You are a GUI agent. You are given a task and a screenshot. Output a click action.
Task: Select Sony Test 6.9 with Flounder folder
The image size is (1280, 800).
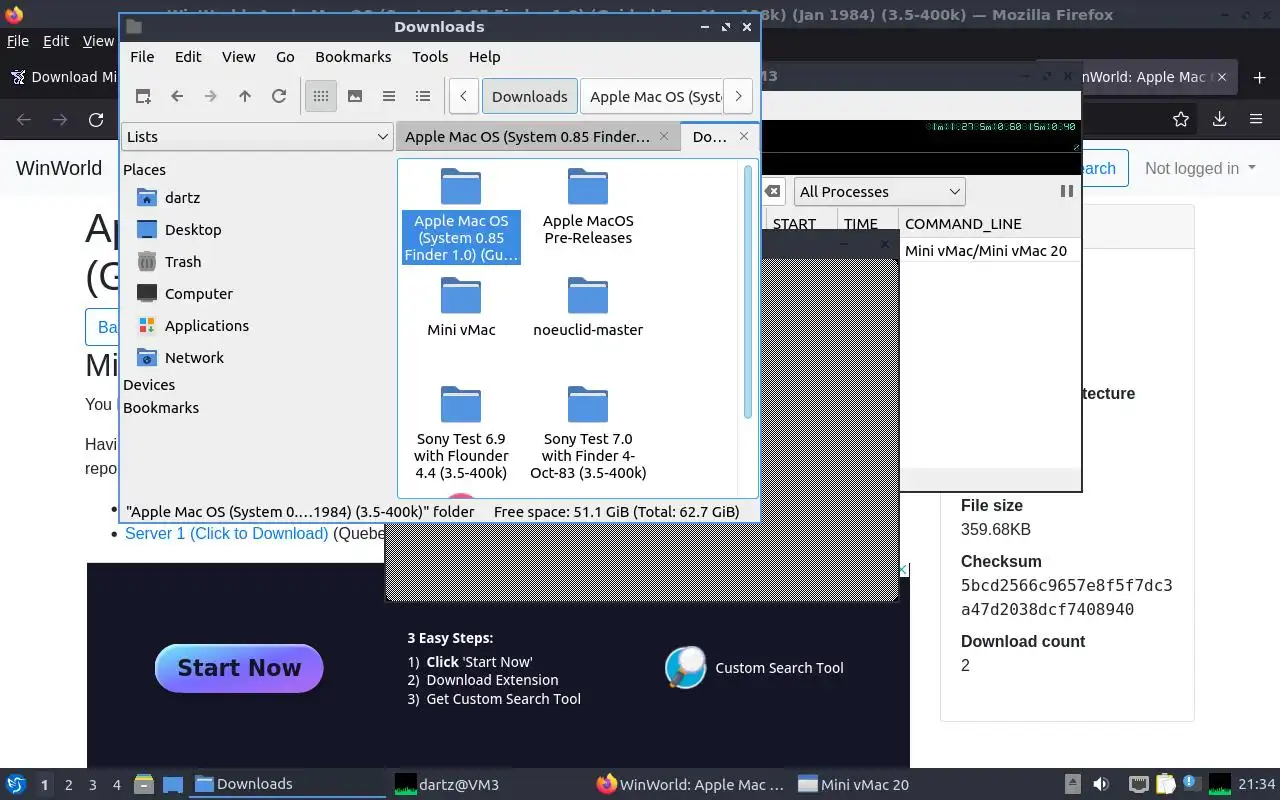tap(461, 433)
